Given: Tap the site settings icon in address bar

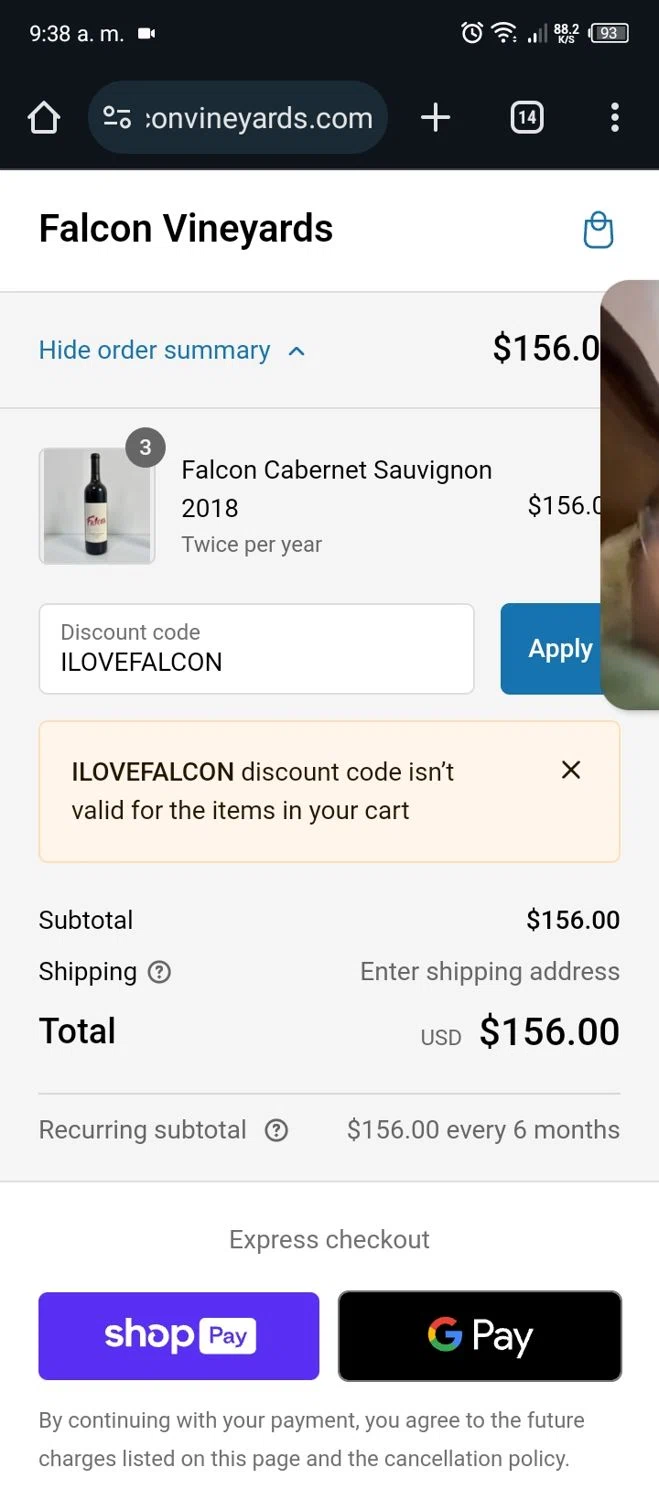Looking at the screenshot, I should pos(117,119).
